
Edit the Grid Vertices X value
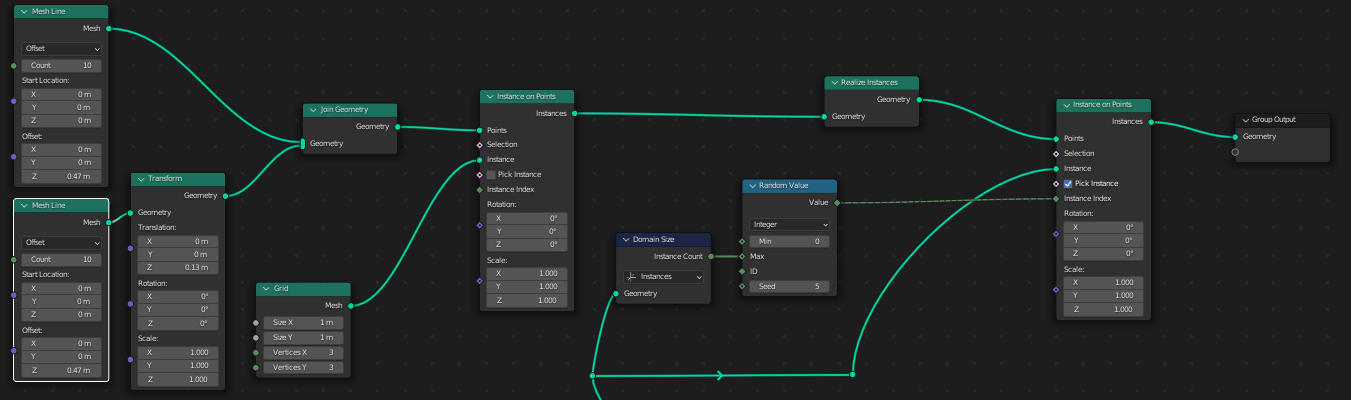303,353
